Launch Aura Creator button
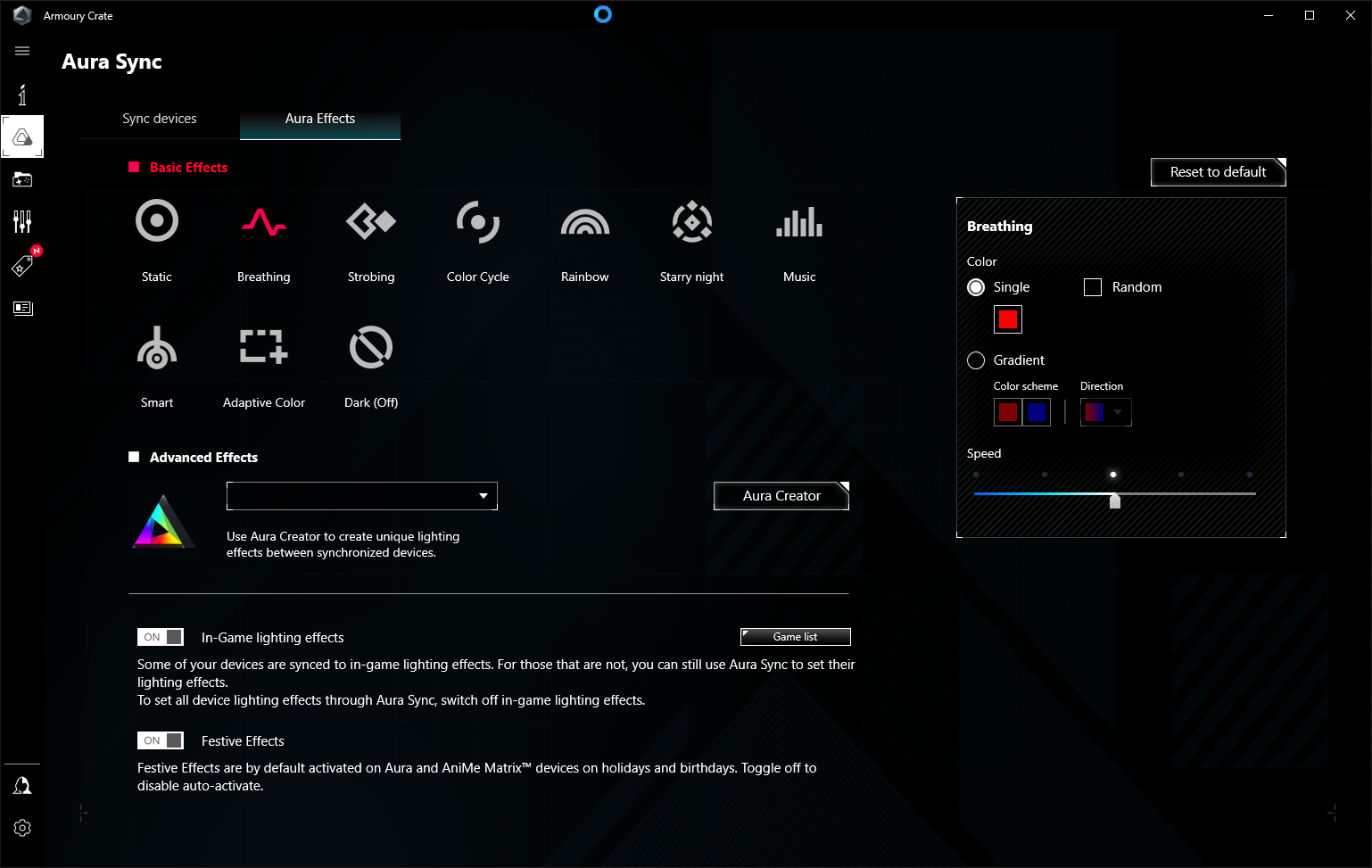Image resolution: width=1372 pixels, height=868 pixels. tap(781, 496)
